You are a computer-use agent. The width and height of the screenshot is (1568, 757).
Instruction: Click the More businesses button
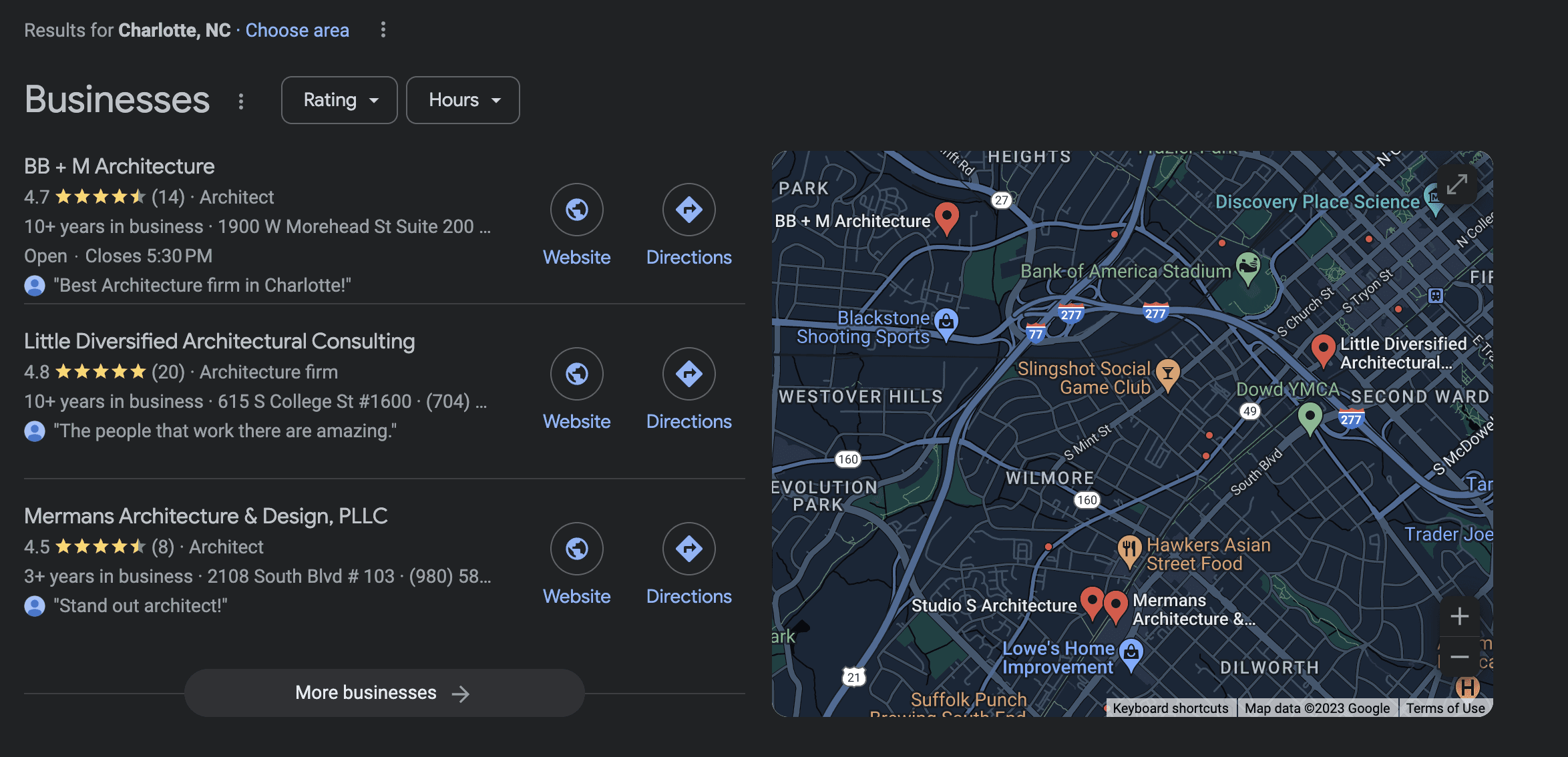pos(384,693)
